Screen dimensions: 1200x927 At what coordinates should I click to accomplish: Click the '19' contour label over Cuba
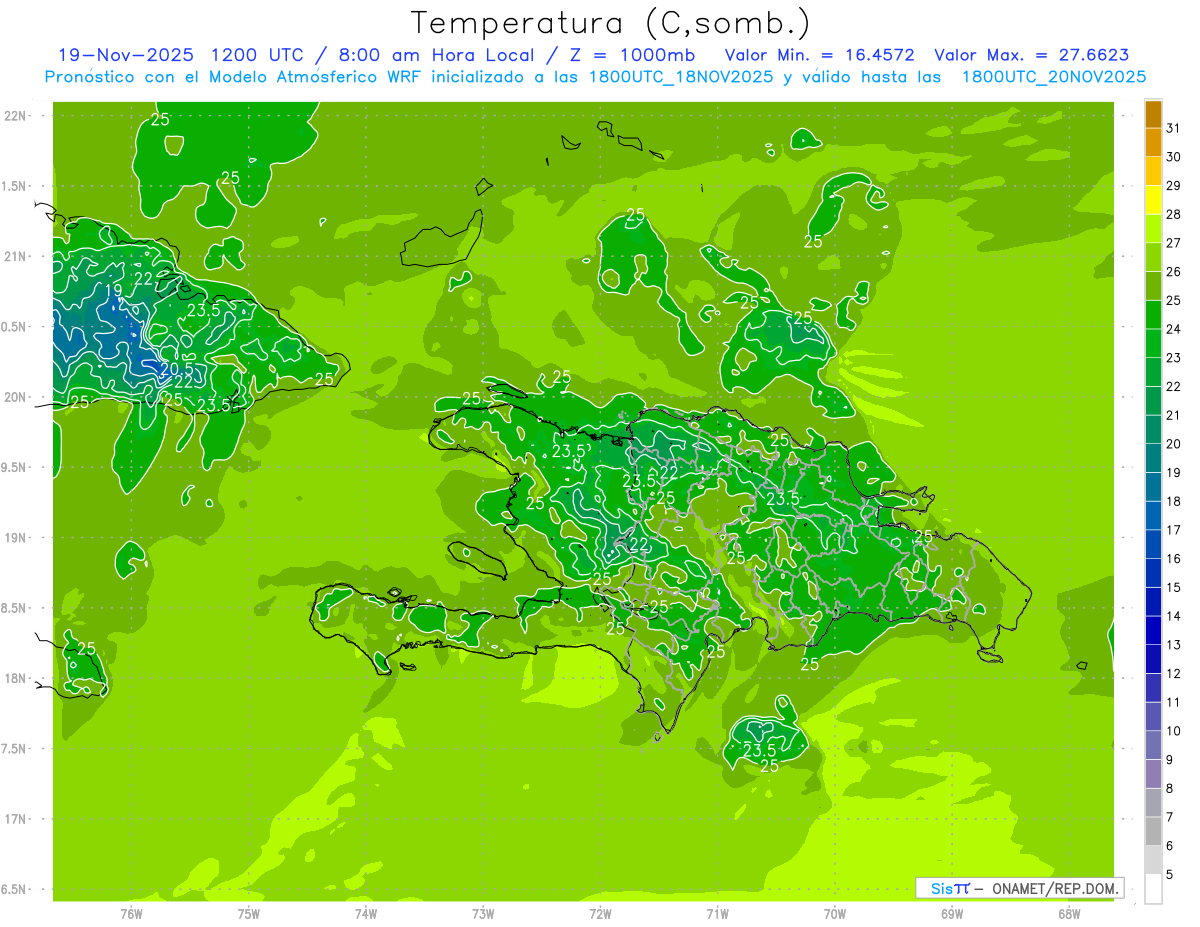click(113, 290)
